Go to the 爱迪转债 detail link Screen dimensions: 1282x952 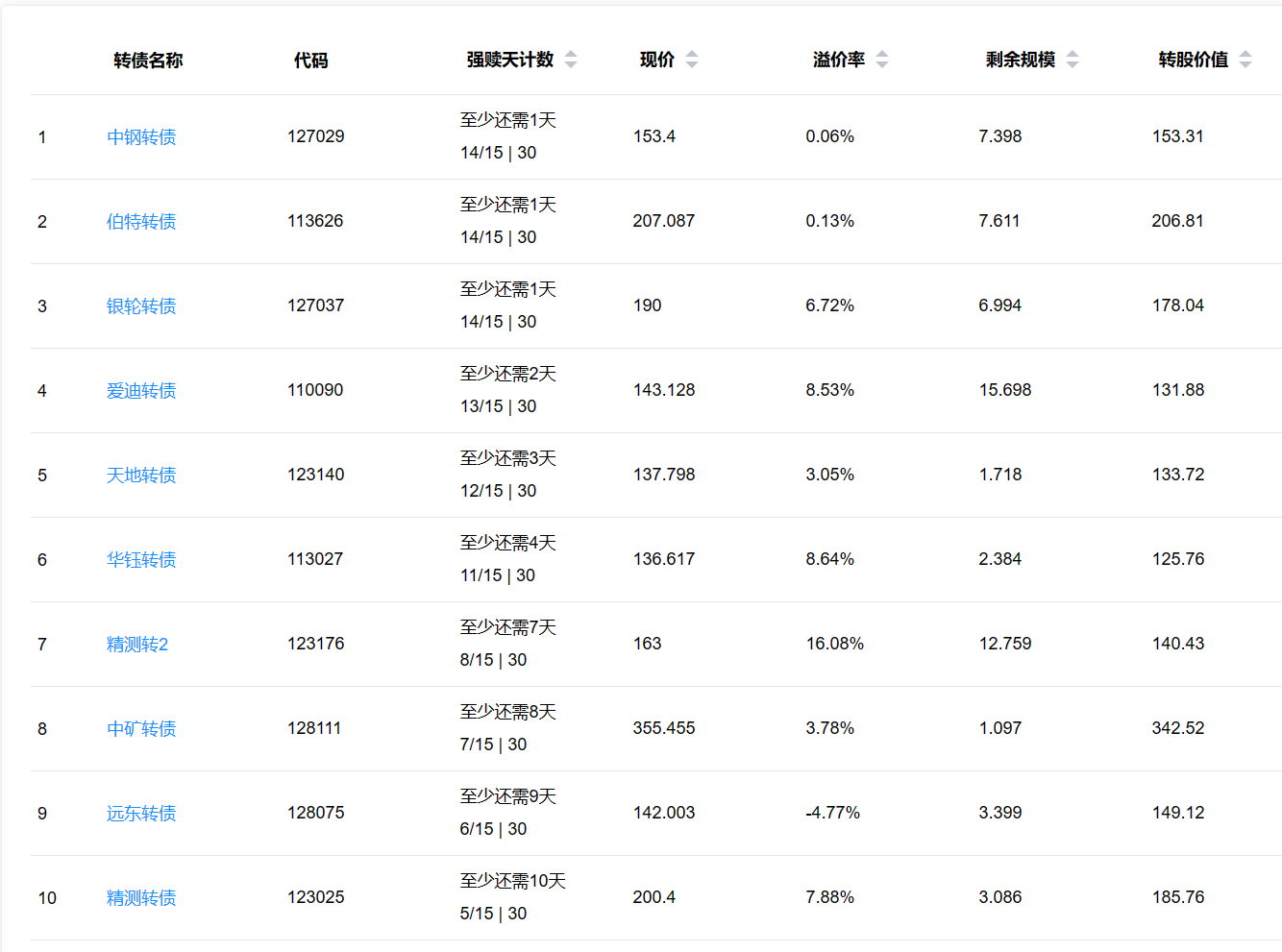click(141, 391)
